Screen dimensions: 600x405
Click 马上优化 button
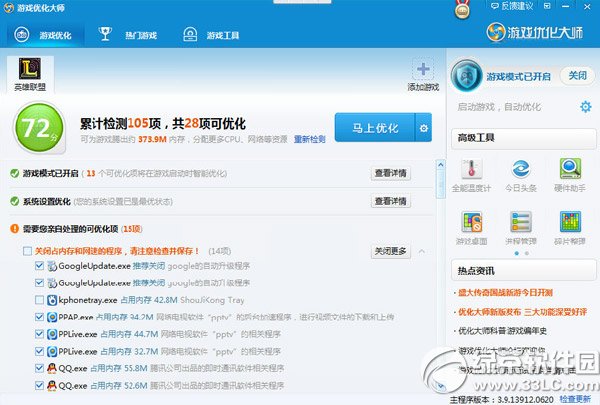375,128
